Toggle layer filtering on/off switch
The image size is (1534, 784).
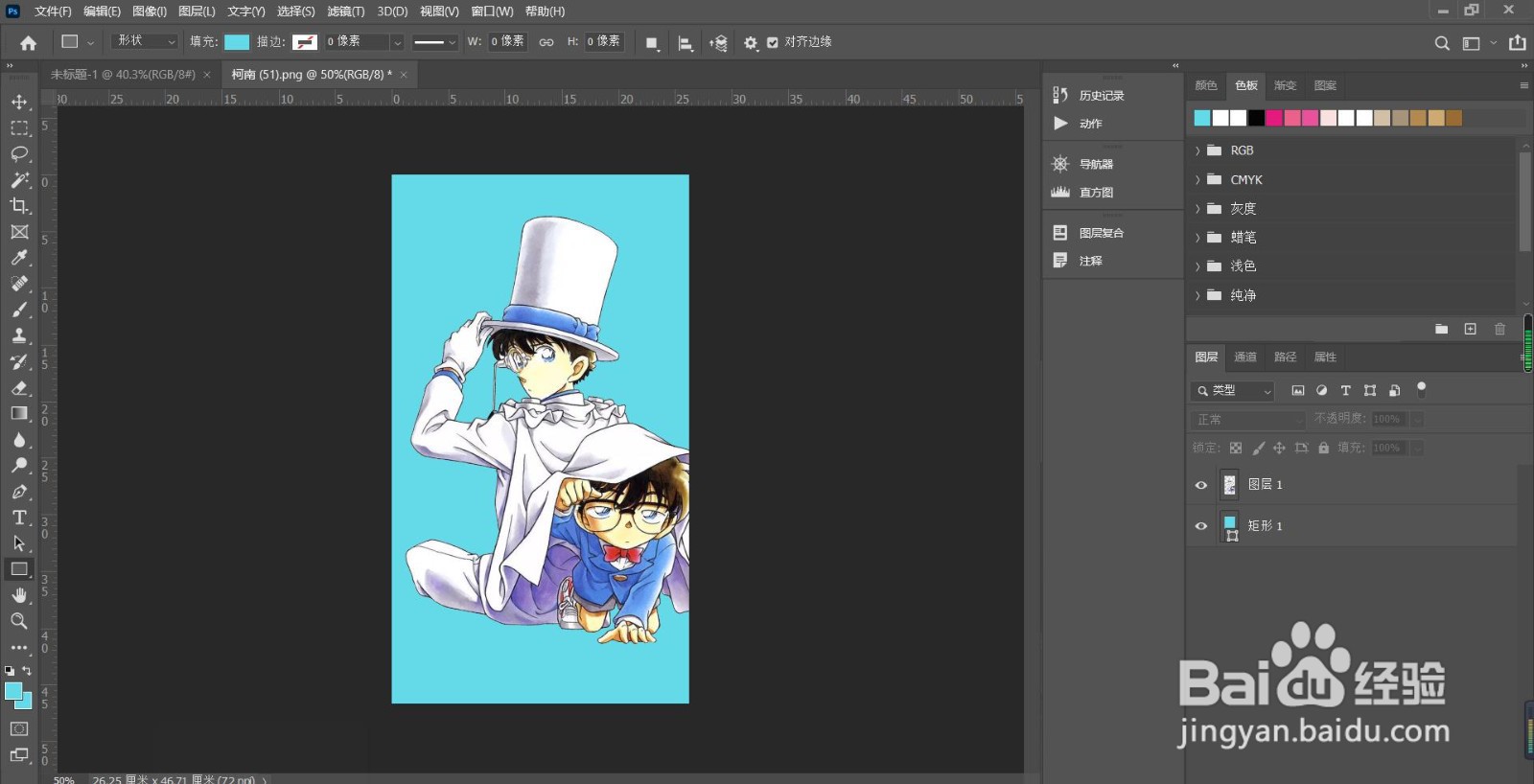[1422, 389]
